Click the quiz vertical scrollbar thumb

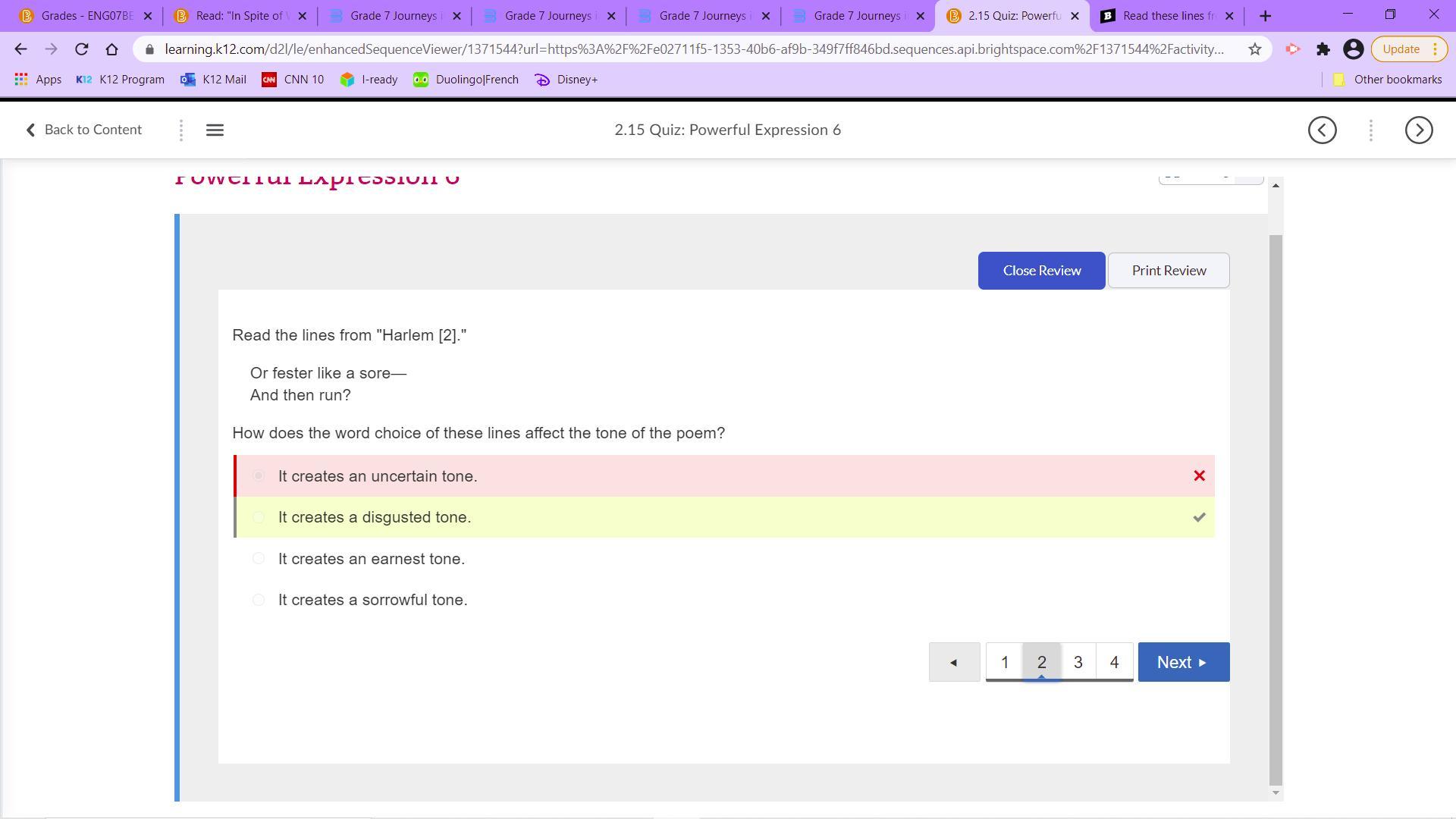[1276, 508]
